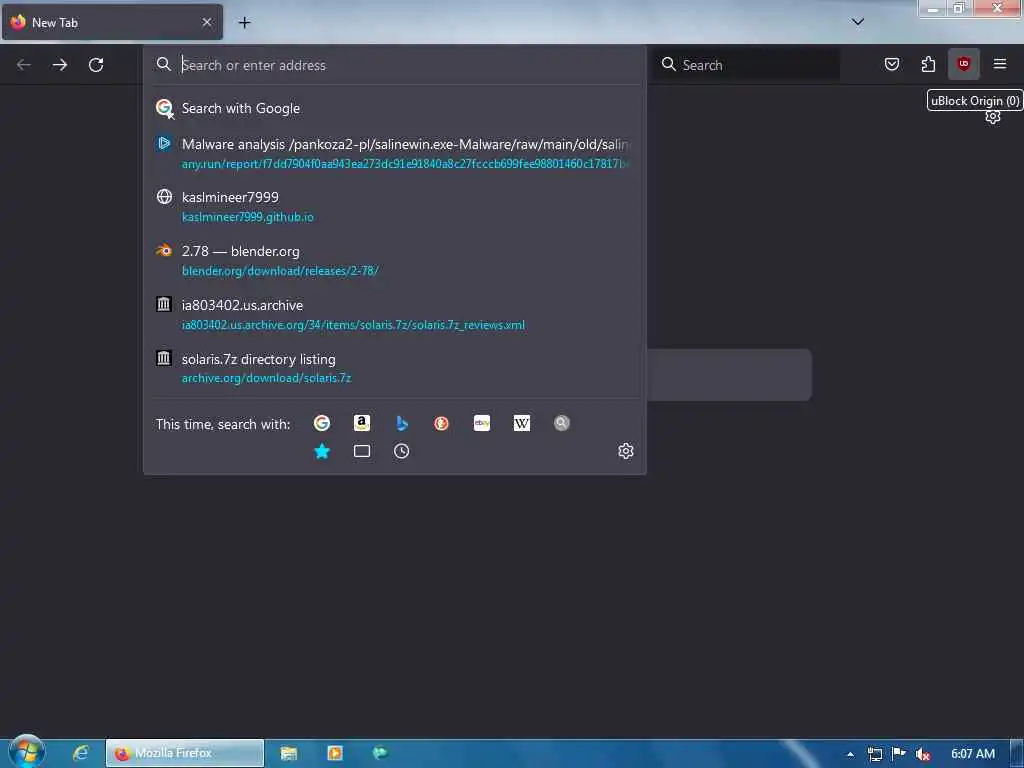The image size is (1024, 768).
Task: Choose Search with Google suggestion
Action: [394, 108]
